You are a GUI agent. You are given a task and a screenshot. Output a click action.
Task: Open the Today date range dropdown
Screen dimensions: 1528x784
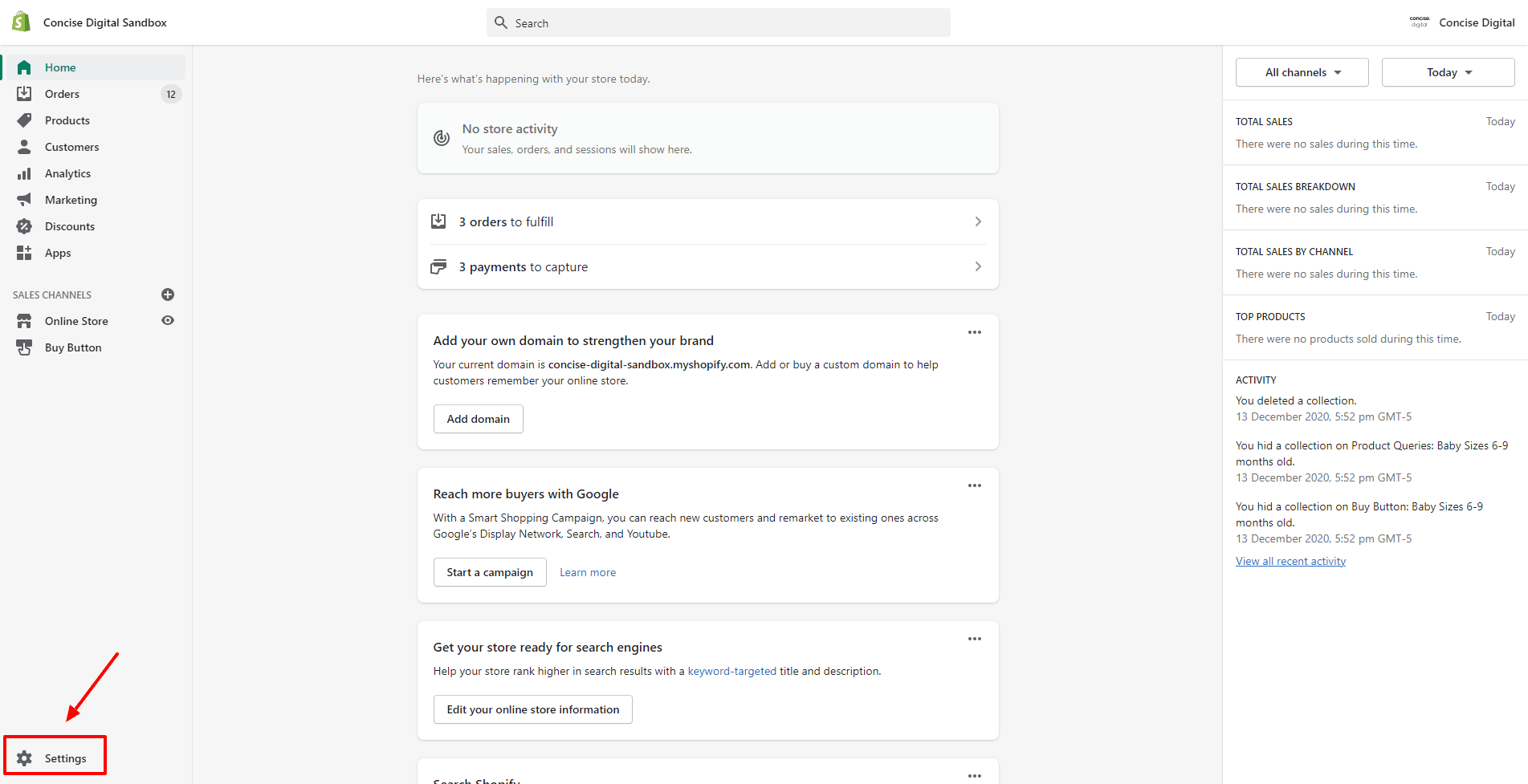(1447, 72)
